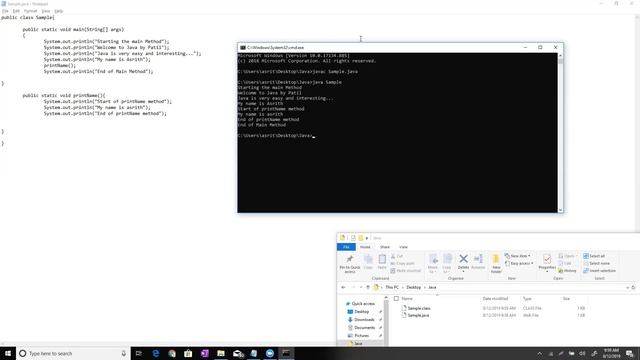Viewport: 640px width, 360px height.
Task: Maximize the Command Prompt window
Action: [x=540, y=47]
